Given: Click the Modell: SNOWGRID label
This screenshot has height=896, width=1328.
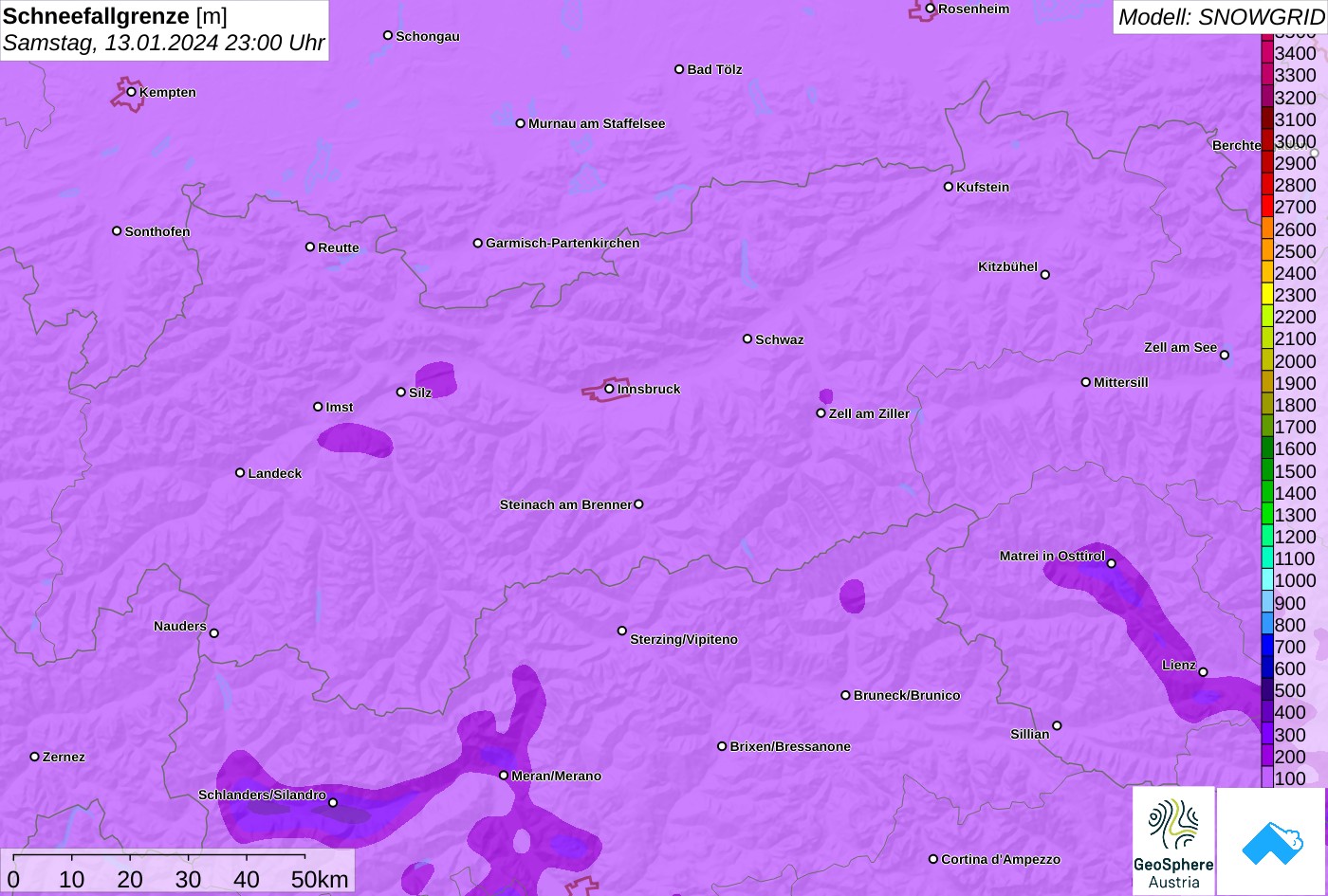Looking at the screenshot, I should point(1221,16).
